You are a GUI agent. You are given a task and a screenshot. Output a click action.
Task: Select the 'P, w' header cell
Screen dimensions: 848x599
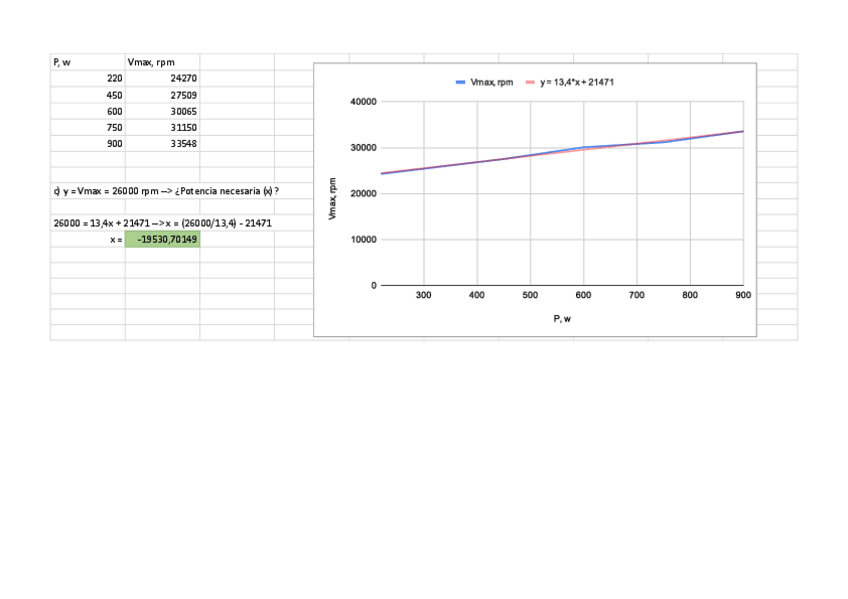[88, 62]
